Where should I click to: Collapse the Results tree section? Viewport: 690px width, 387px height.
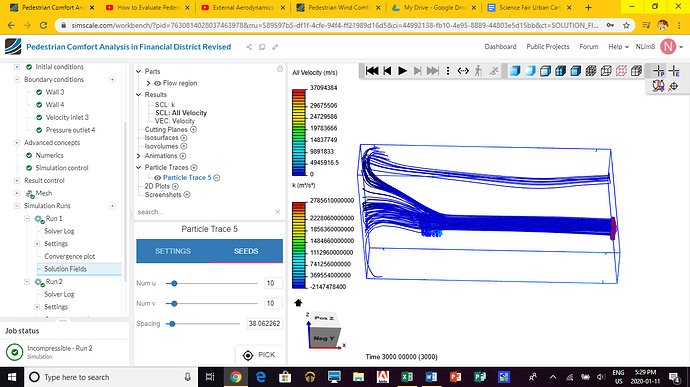[139, 95]
